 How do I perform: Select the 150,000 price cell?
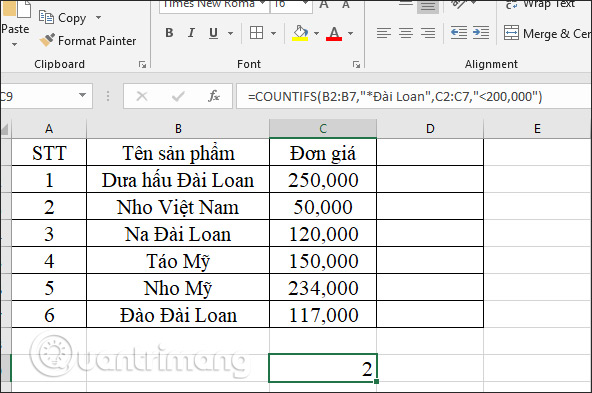[323, 260]
